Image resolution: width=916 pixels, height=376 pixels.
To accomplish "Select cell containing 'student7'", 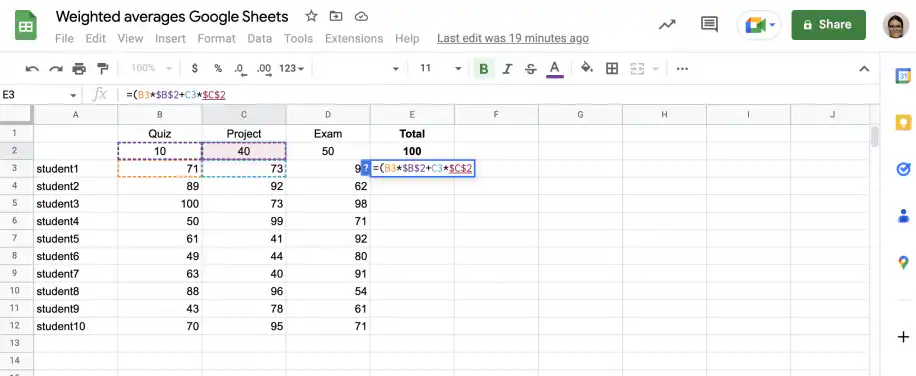I will pyautogui.click(x=75, y=274).
